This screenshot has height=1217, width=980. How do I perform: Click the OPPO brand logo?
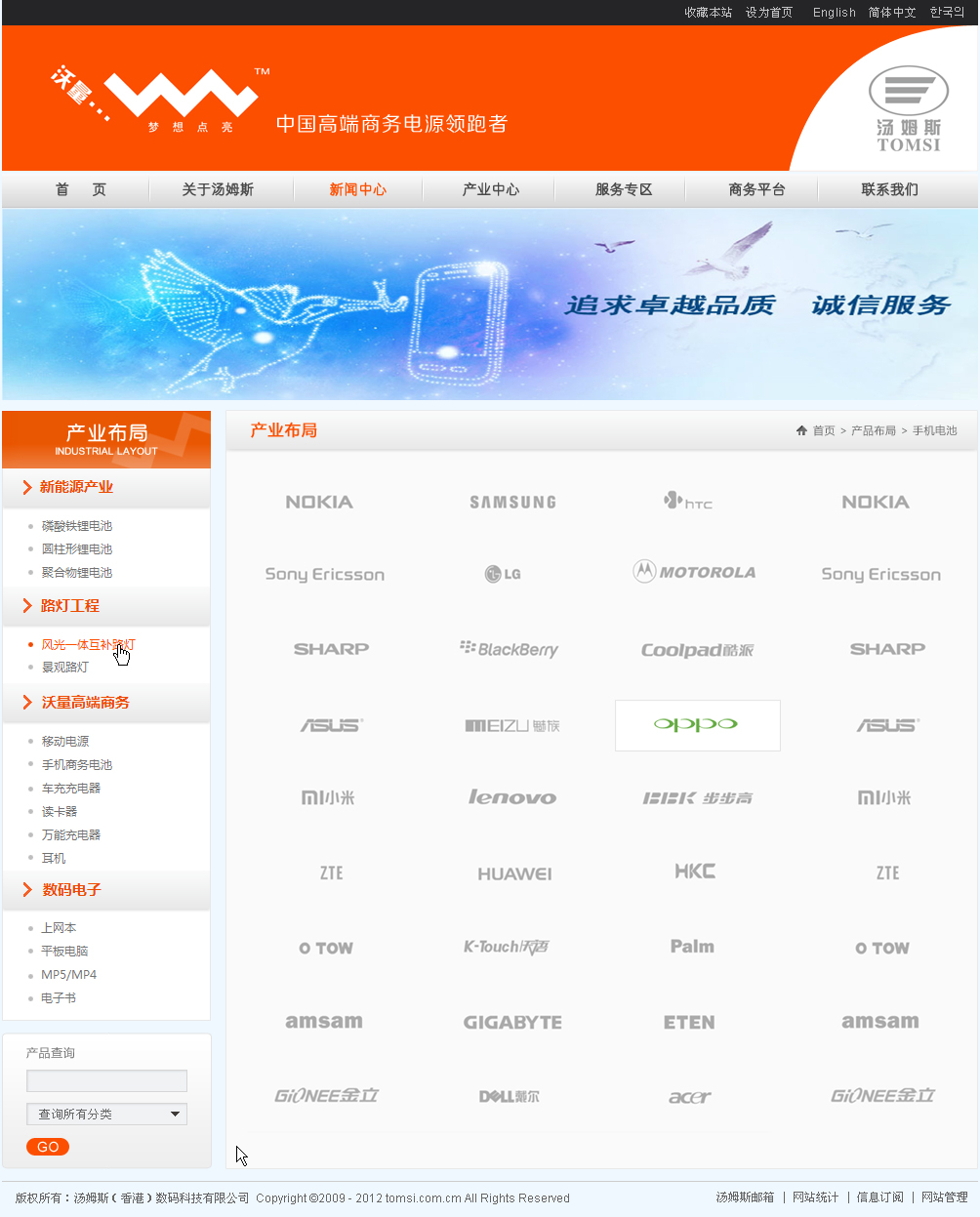[697, 725]
